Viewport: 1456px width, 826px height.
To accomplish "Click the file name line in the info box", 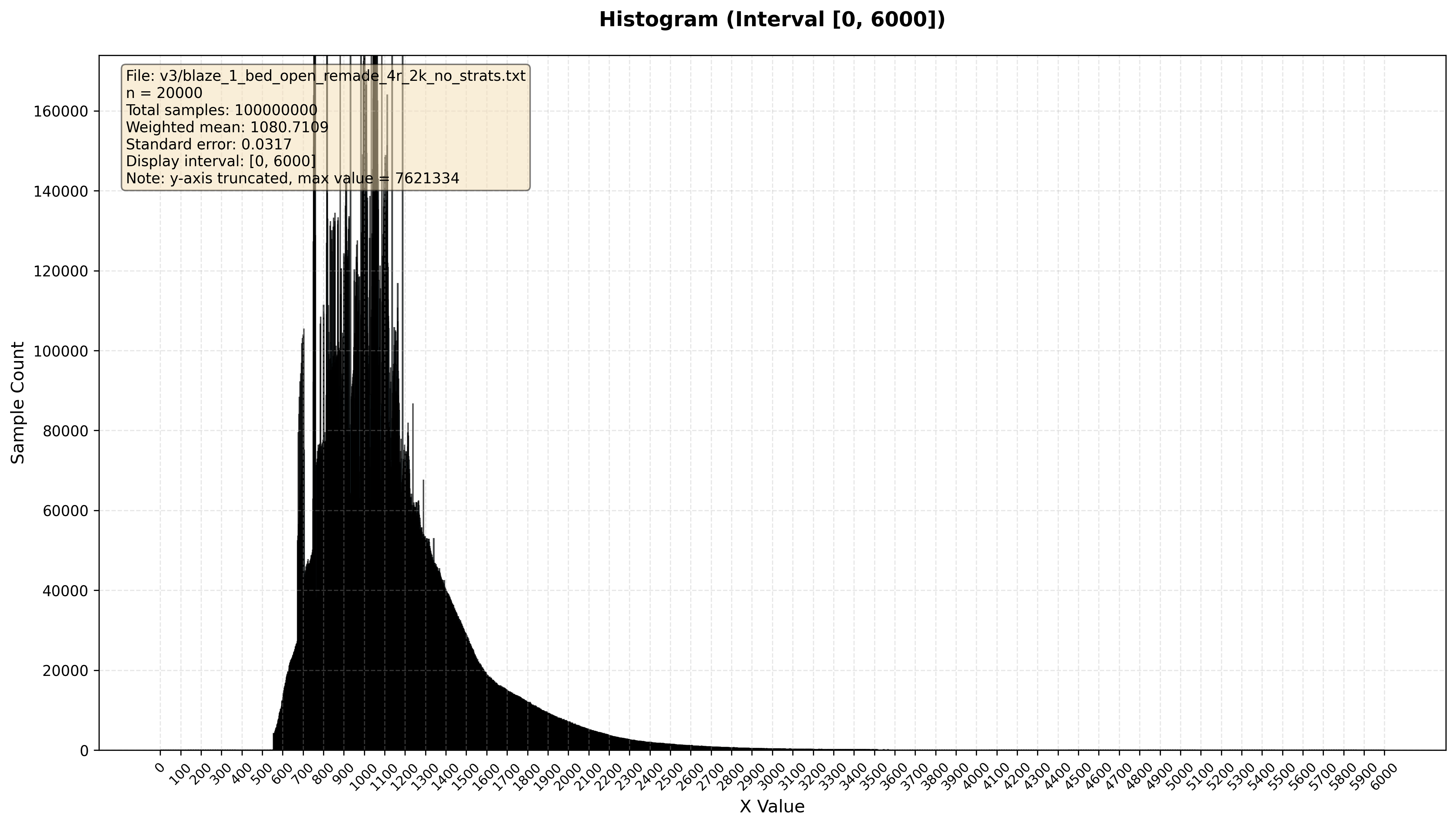I will (x=326, y=76).
